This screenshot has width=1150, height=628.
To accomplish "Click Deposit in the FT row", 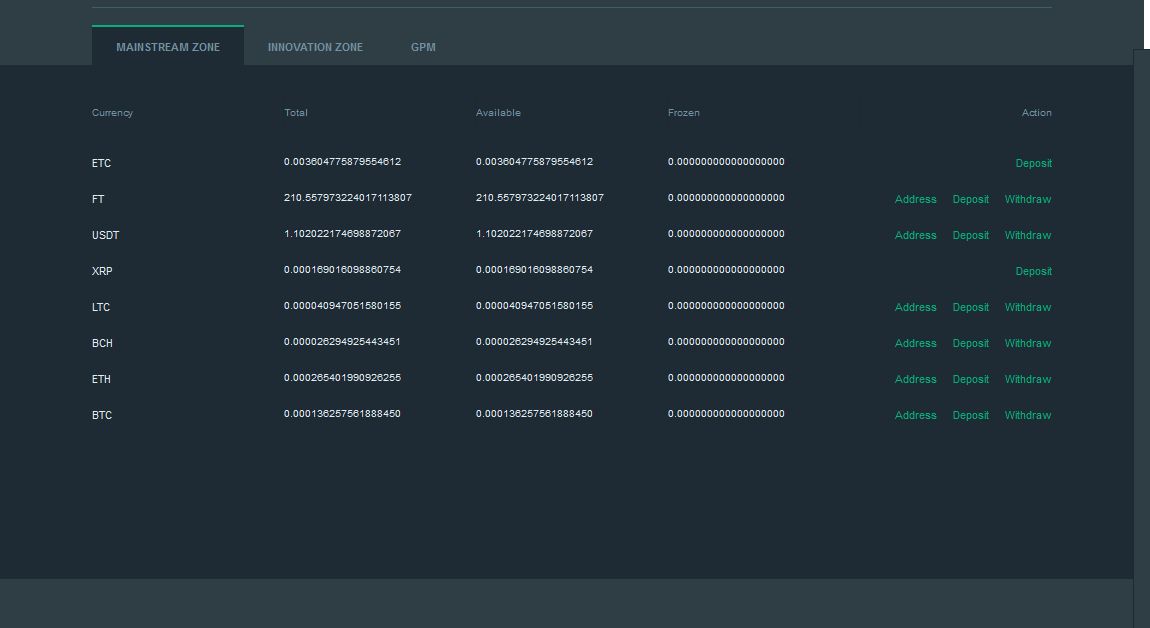I will (x=970, y=200).
